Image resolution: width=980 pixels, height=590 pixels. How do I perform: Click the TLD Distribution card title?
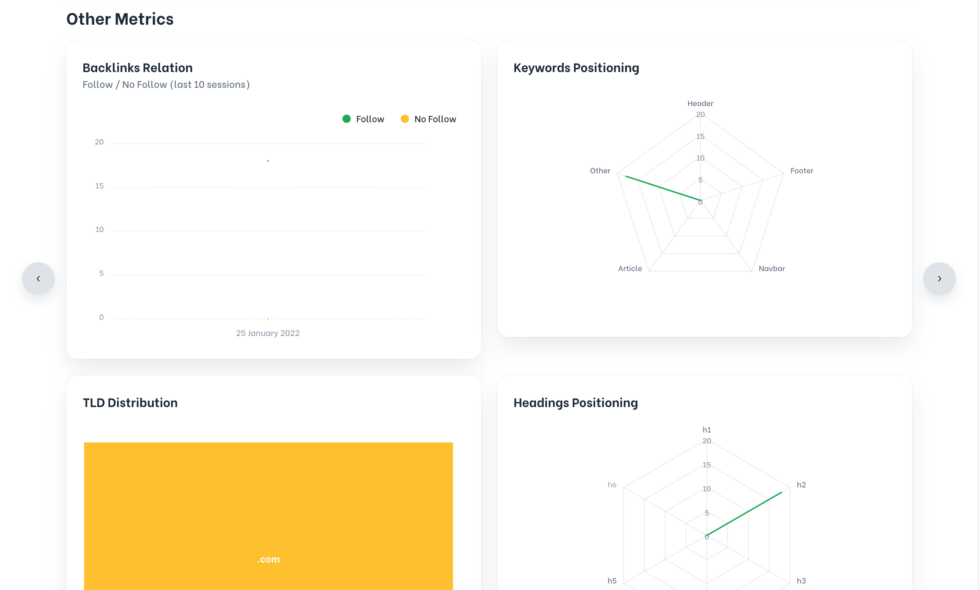[130, 402]
